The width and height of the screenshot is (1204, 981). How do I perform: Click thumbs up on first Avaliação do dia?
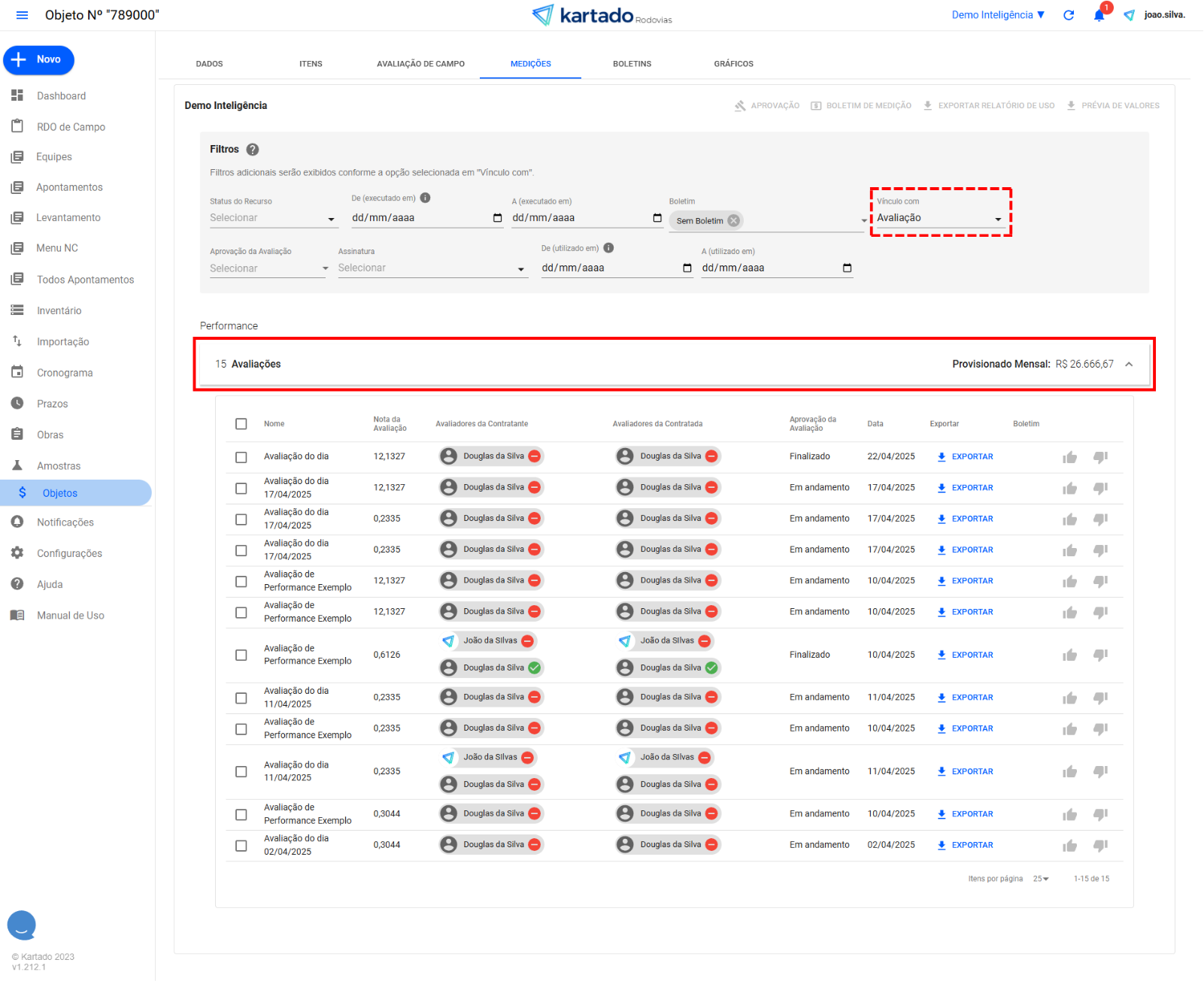point(1069,457)
